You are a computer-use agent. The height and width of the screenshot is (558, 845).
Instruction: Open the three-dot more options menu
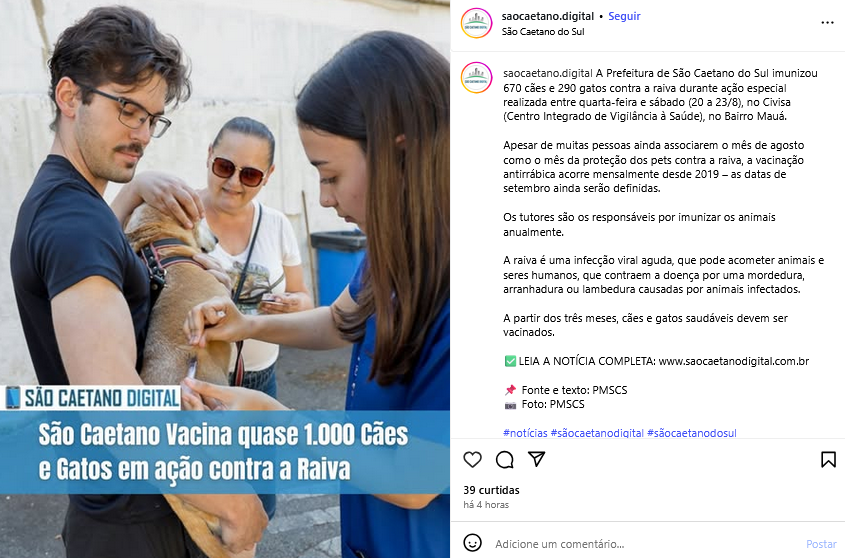[827, 23]
